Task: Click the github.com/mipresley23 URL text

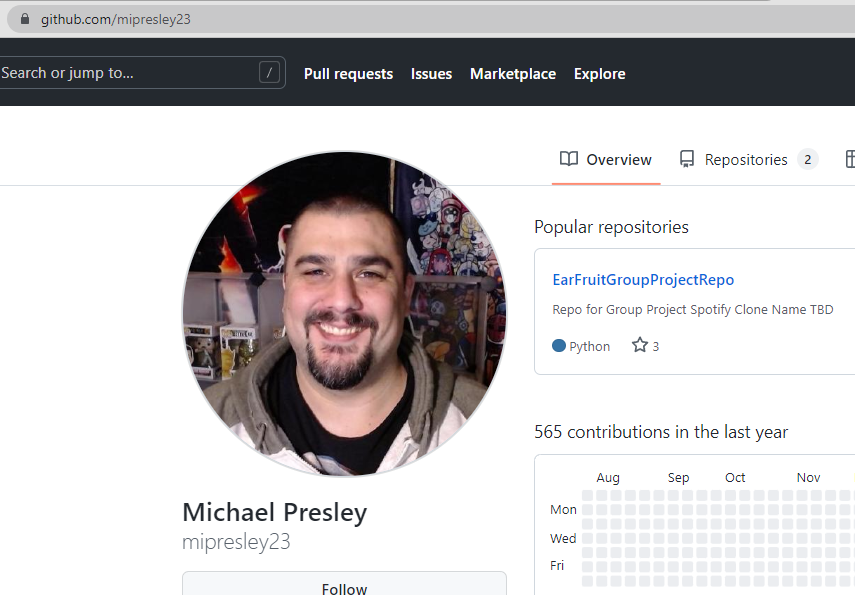Action: [116, 20]
